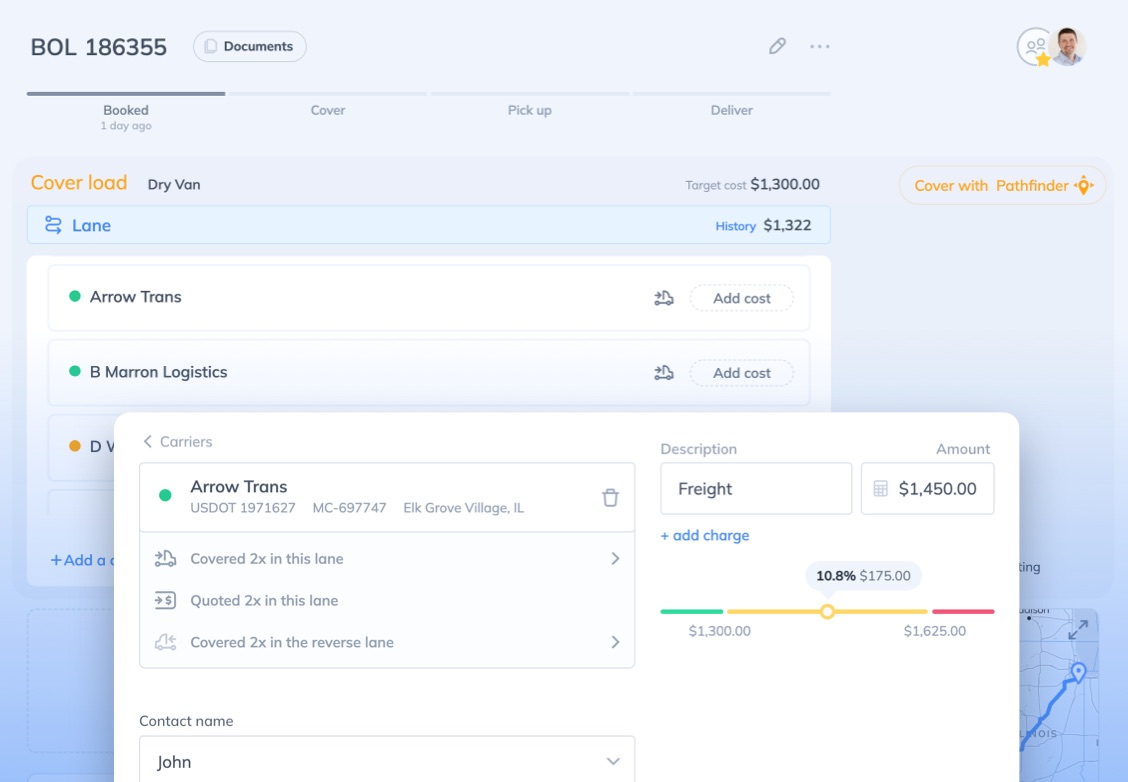Open the edit pencil icon near the top
The height and width of the screenshot is (782, 1128).
[778, 46]
